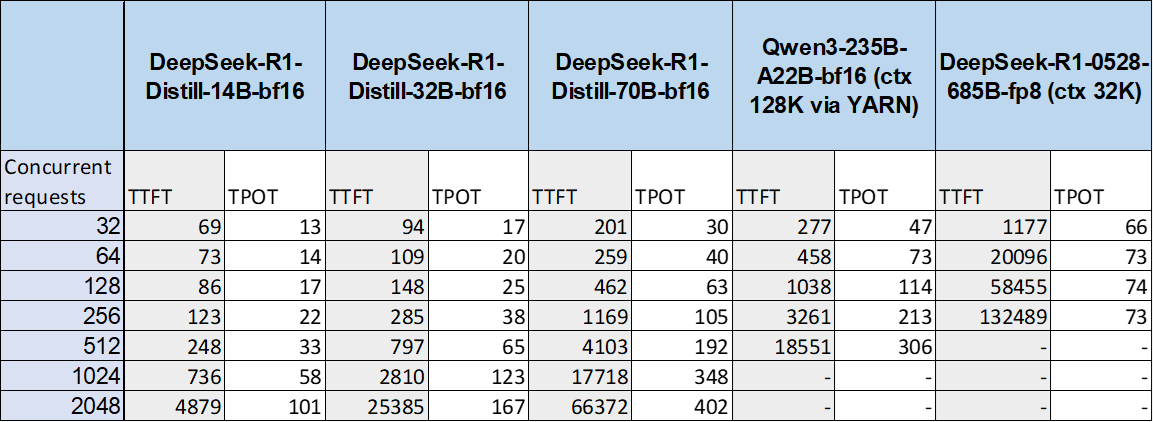Click the Qwen3-235B-A22B-bf16 header cell
Screen dimensions: 1153x422
pyautogui.click(x=834, y=76)
